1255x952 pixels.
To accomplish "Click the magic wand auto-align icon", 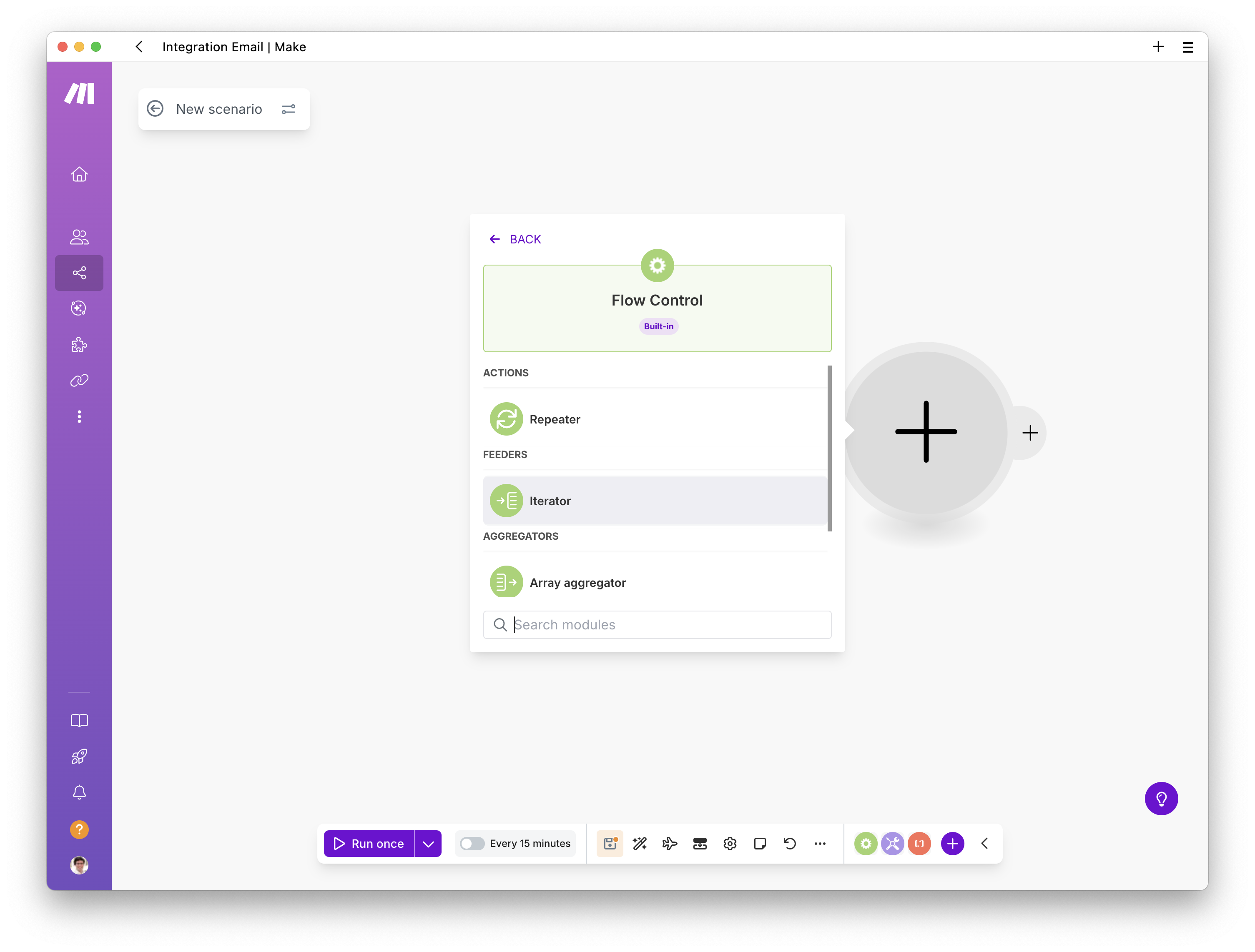I will [x=640, y=844].
